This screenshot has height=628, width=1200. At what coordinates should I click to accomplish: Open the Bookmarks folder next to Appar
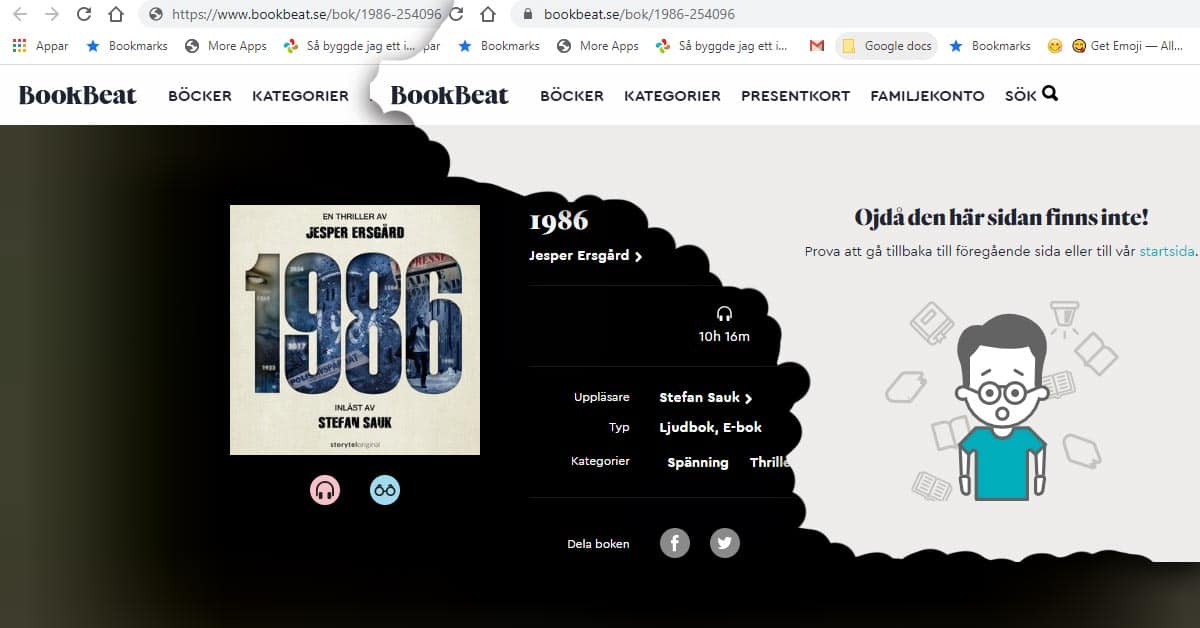[127, 46]
